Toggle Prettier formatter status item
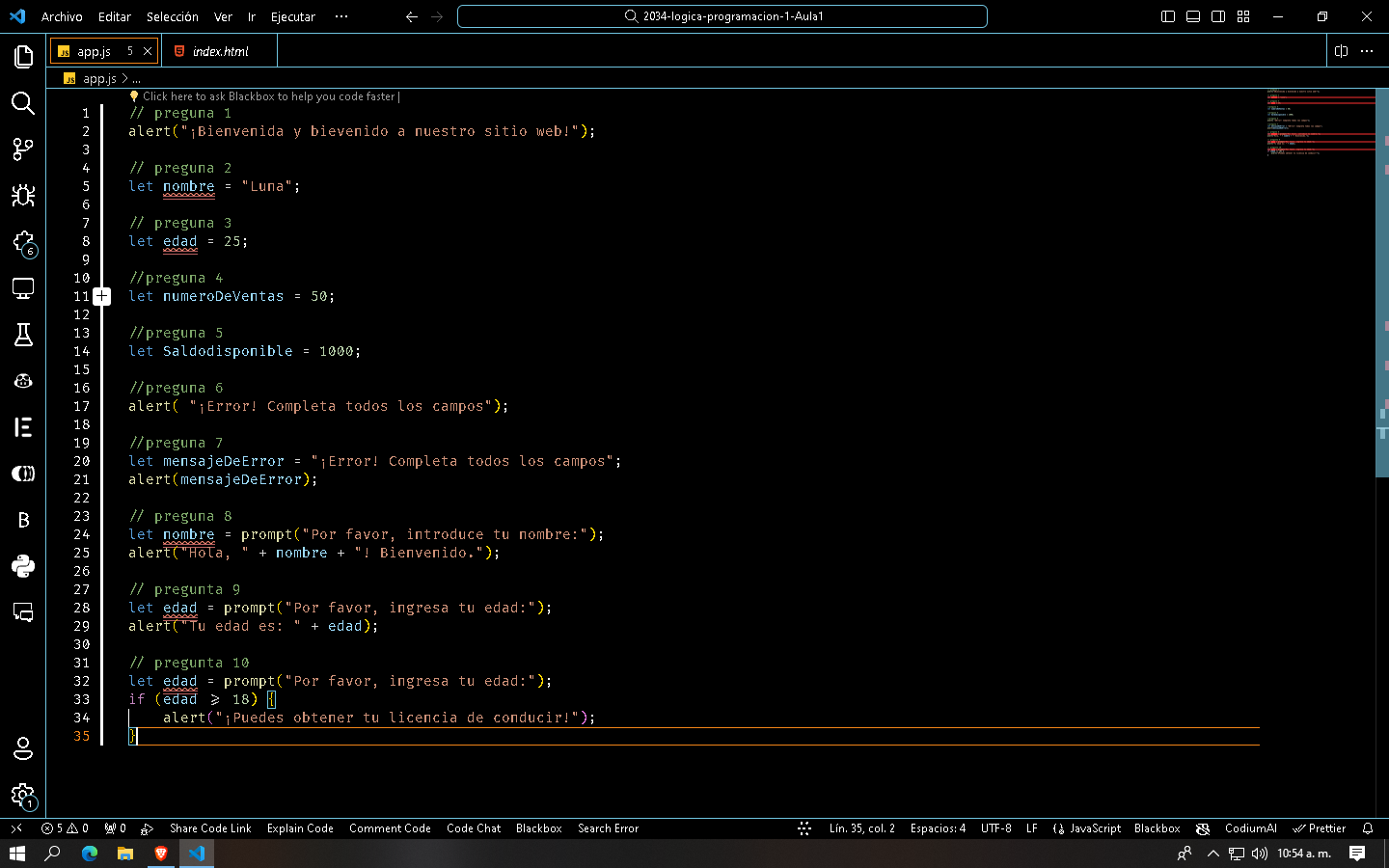The width and height of the screenshot is (1389, 868). click(1320, 828)
